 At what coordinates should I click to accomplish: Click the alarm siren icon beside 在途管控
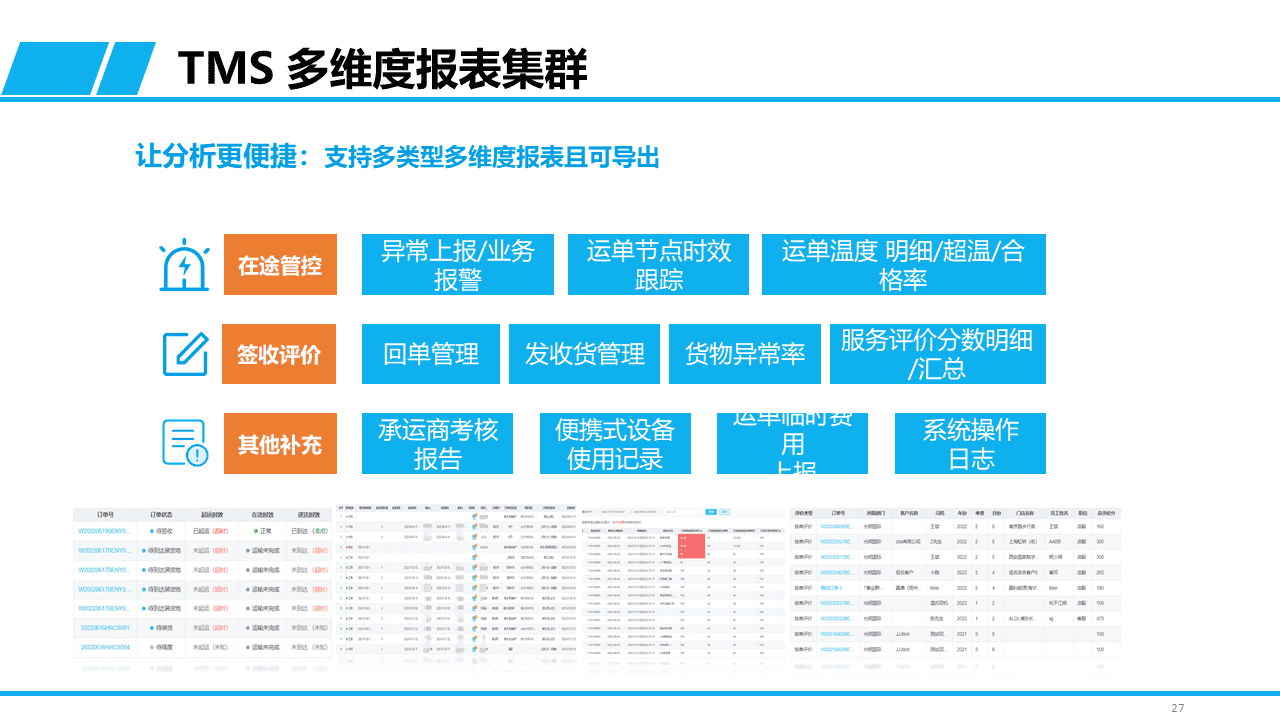coord(185,266)
